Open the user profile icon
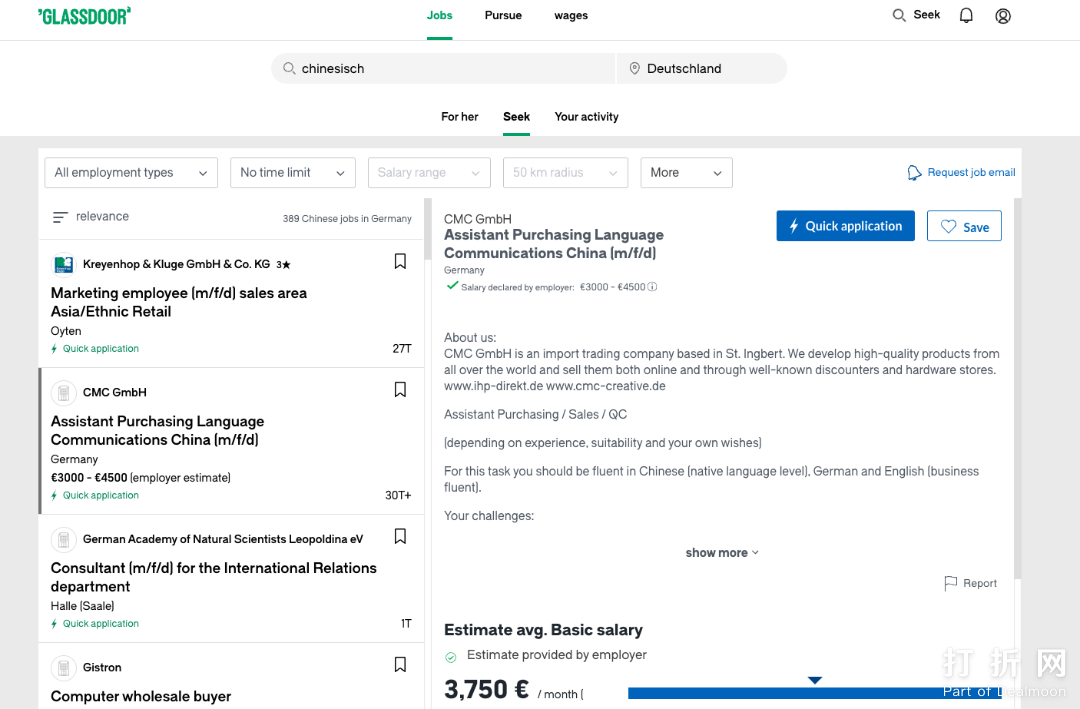This screenshot has height=709, width=1080. [x=1003, y=16]
